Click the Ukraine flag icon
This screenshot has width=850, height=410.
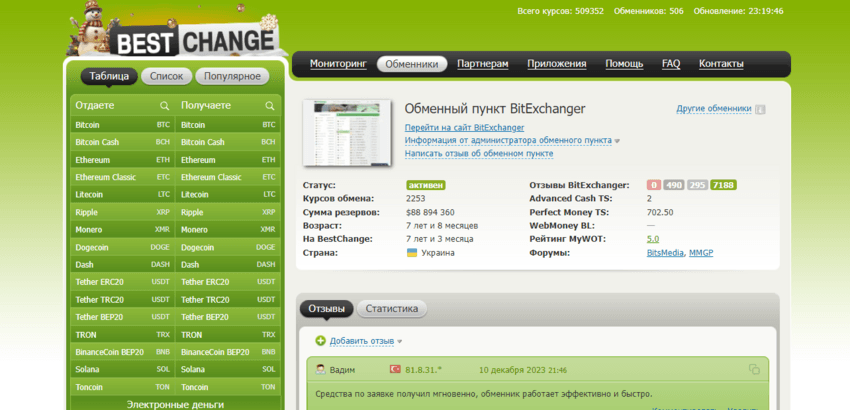411,253
